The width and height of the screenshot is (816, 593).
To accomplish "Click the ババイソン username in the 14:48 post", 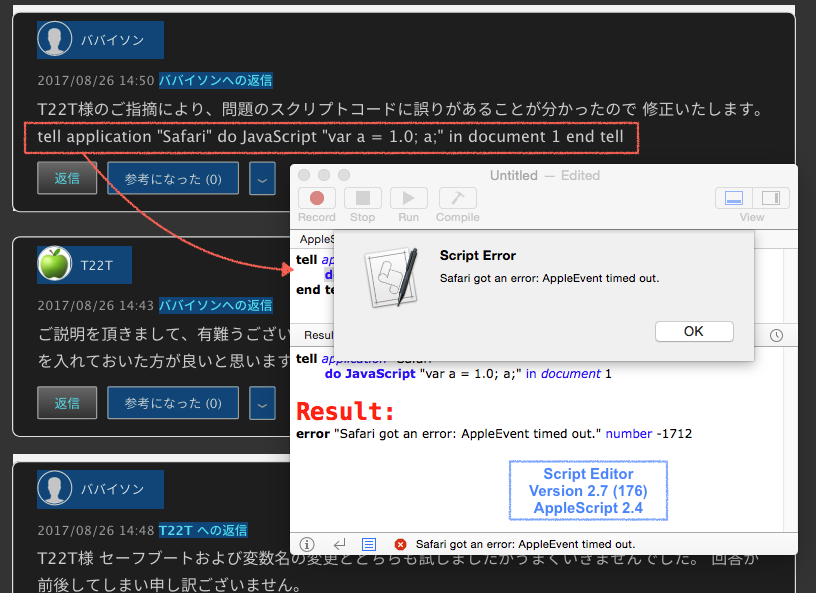I will point(112,489).
